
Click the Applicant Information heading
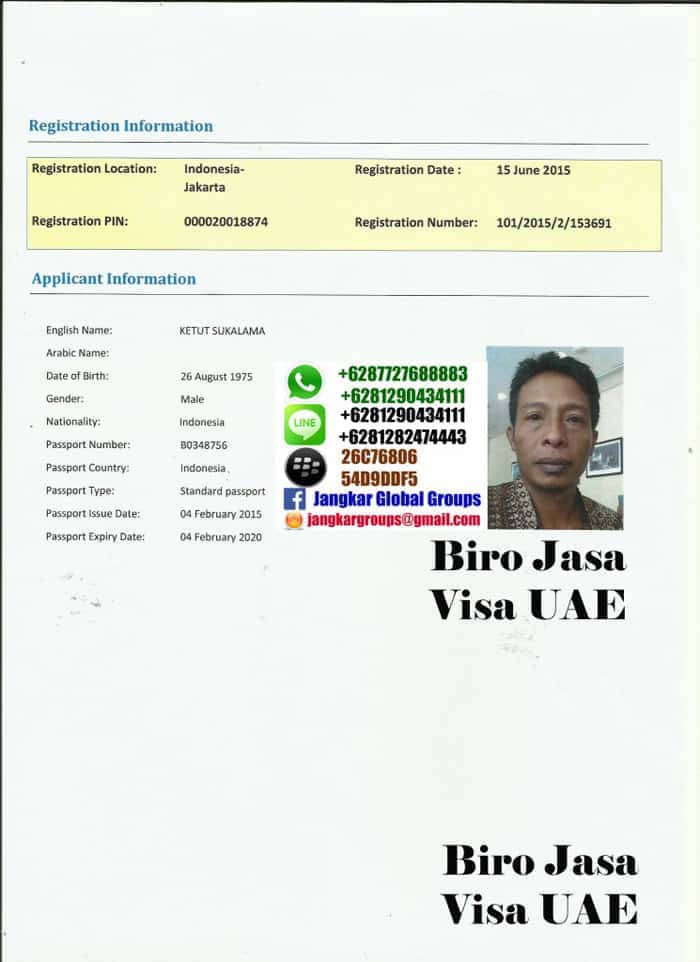pos(113,279)
